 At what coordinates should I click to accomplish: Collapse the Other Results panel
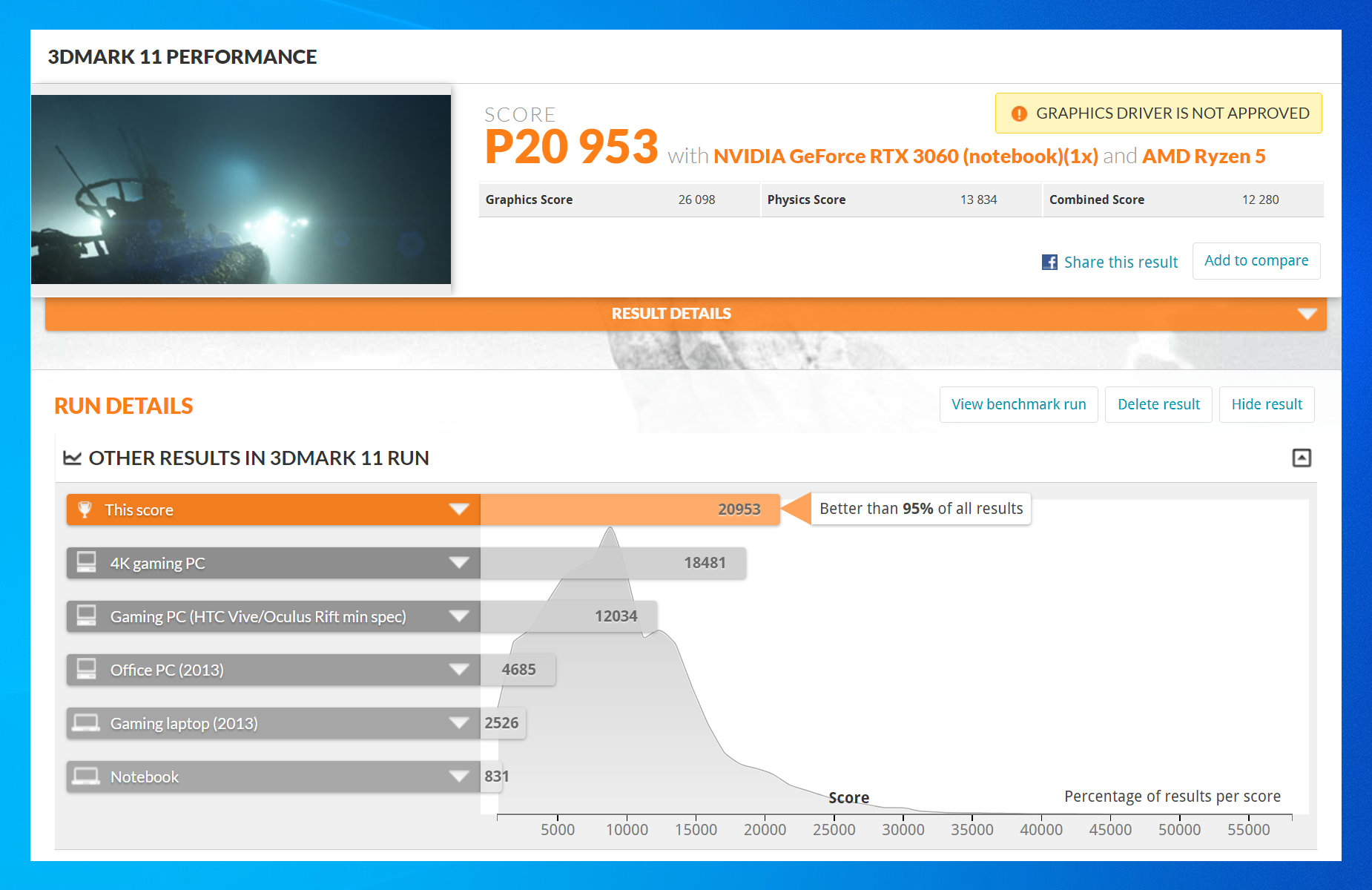(x=1302, y=458)
